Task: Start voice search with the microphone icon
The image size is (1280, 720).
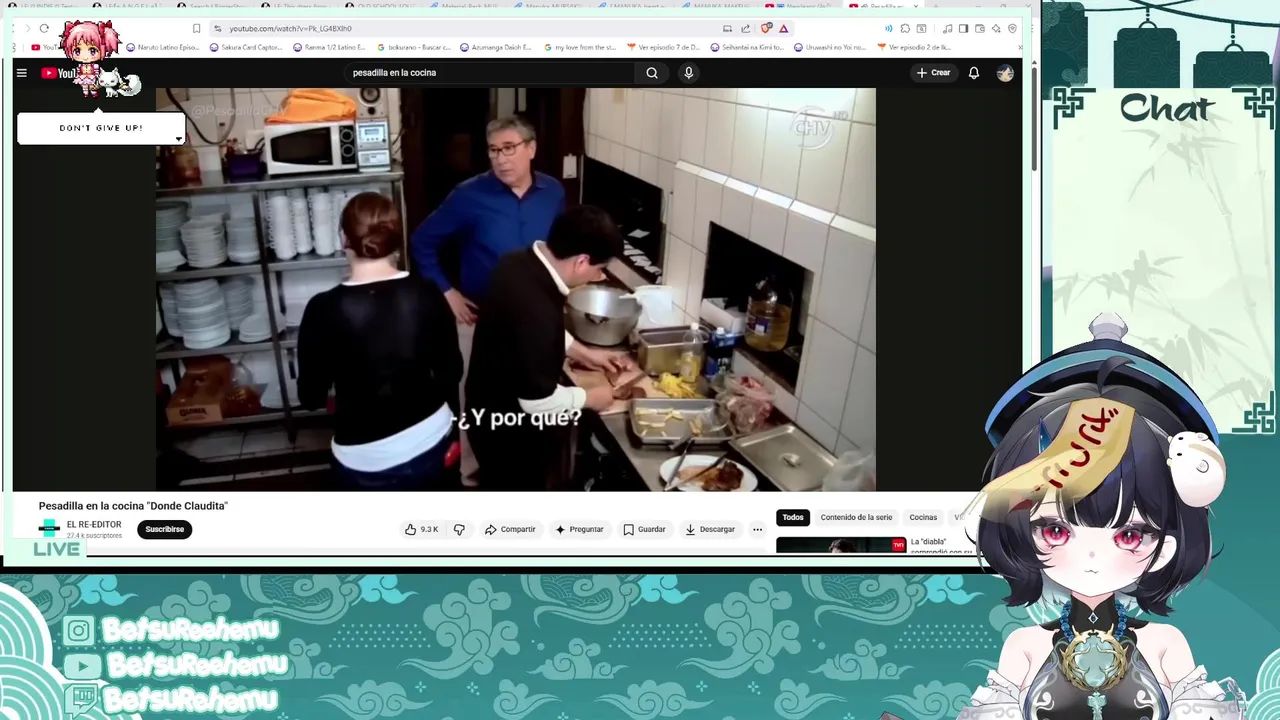Action: coord(688,73)
